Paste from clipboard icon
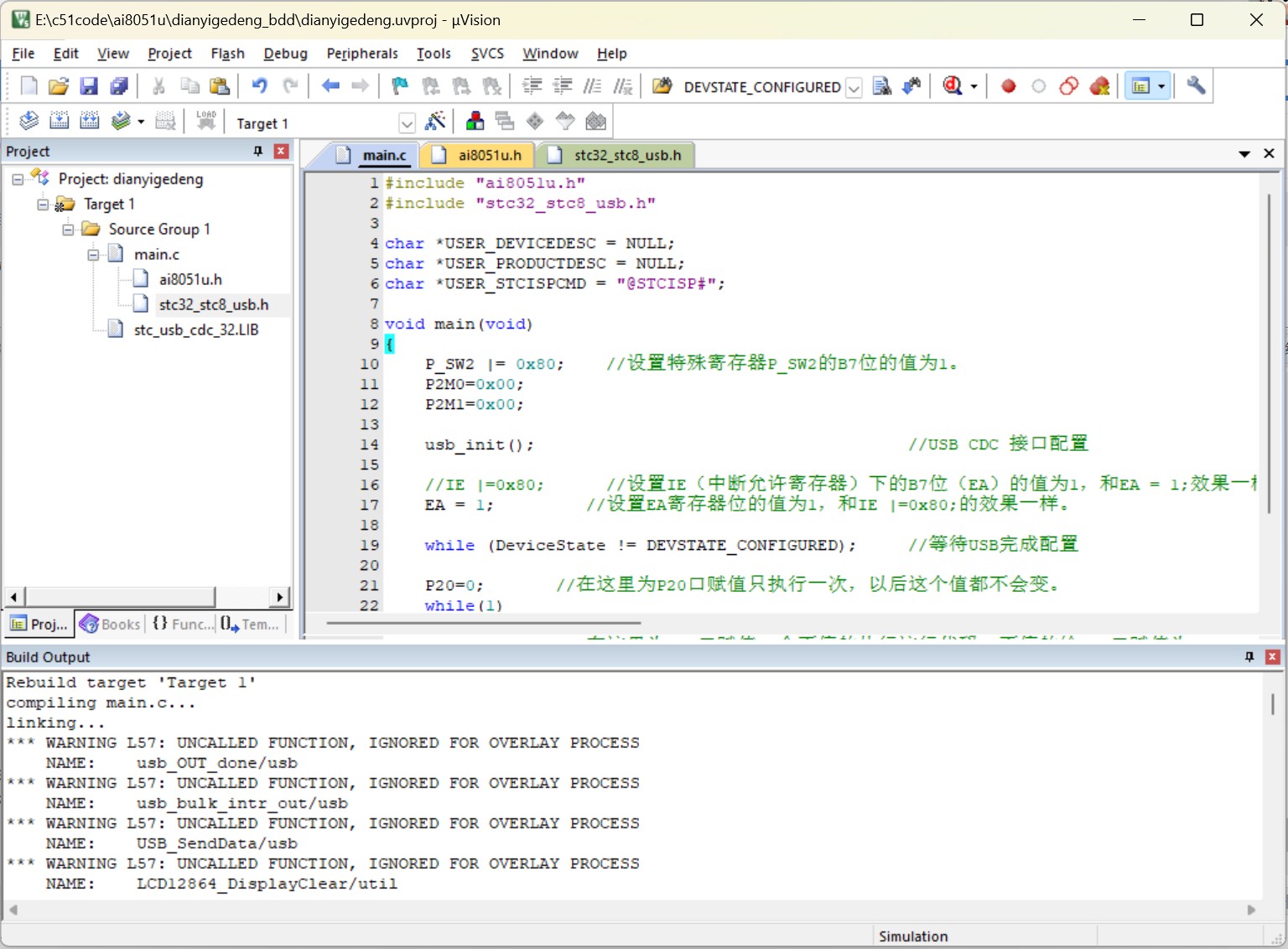The width and height of the screenshot is (1288, 949). pyautogui.click(x=220, y=86)
